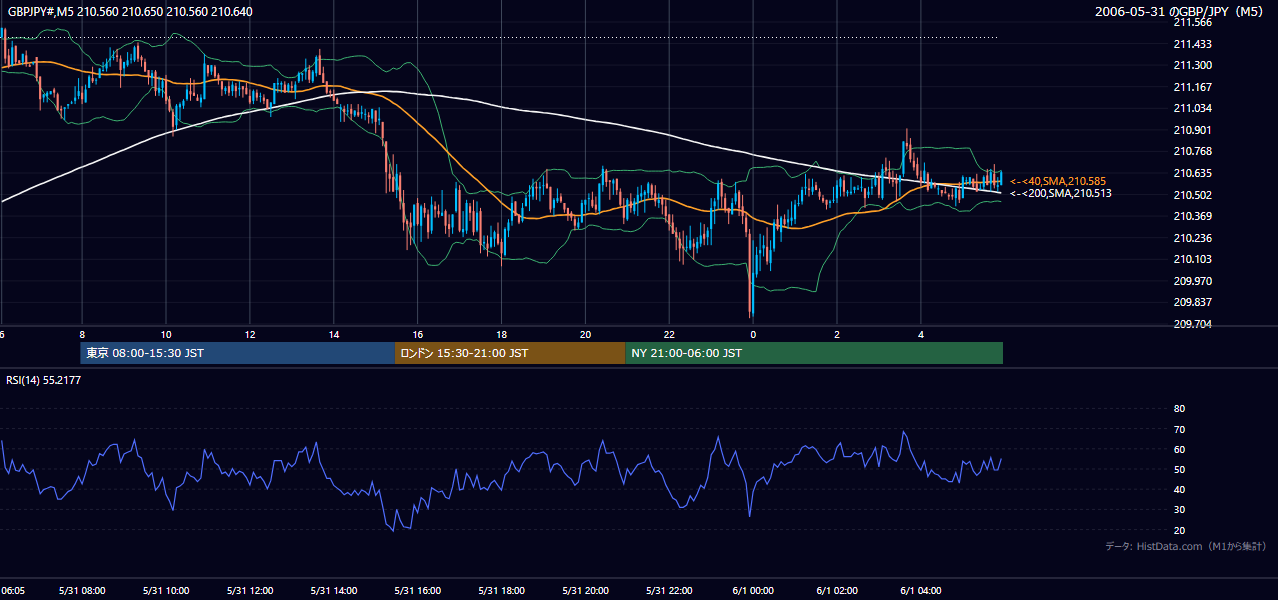This screenshot has height=600, width=1278.
Task: Click the 6/1 02:00 date label
Action: coord(837,591)
